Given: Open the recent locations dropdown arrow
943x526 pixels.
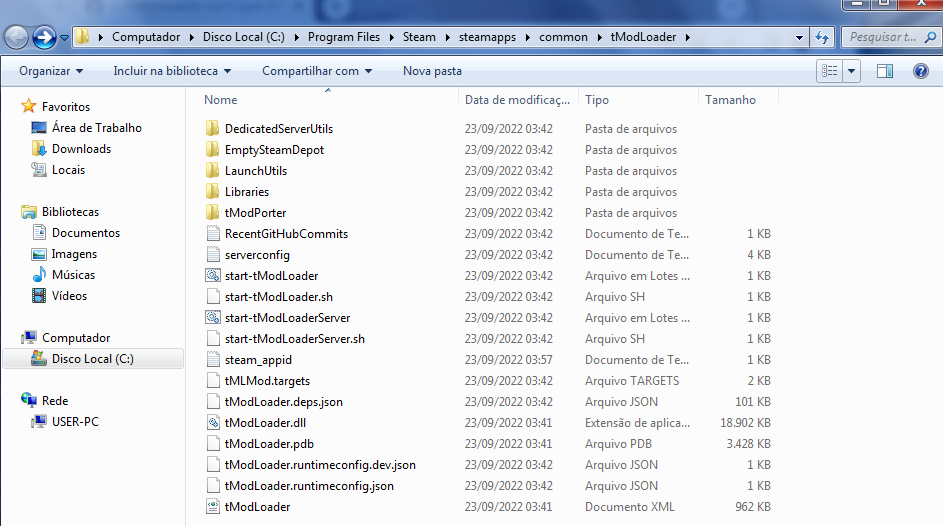Looking at the screenshot, I should coord(64,37).
